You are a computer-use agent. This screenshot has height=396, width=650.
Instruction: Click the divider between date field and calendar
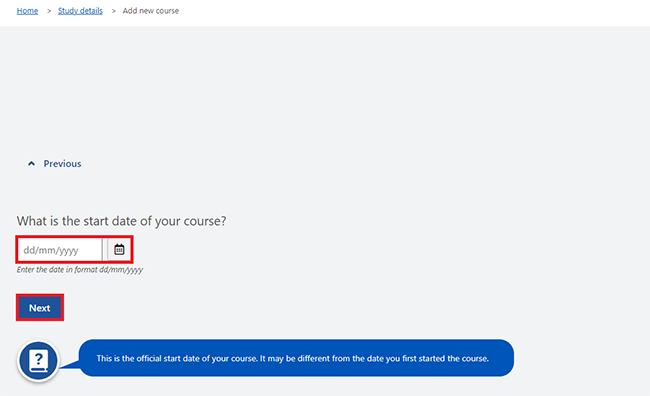point(105,250)
